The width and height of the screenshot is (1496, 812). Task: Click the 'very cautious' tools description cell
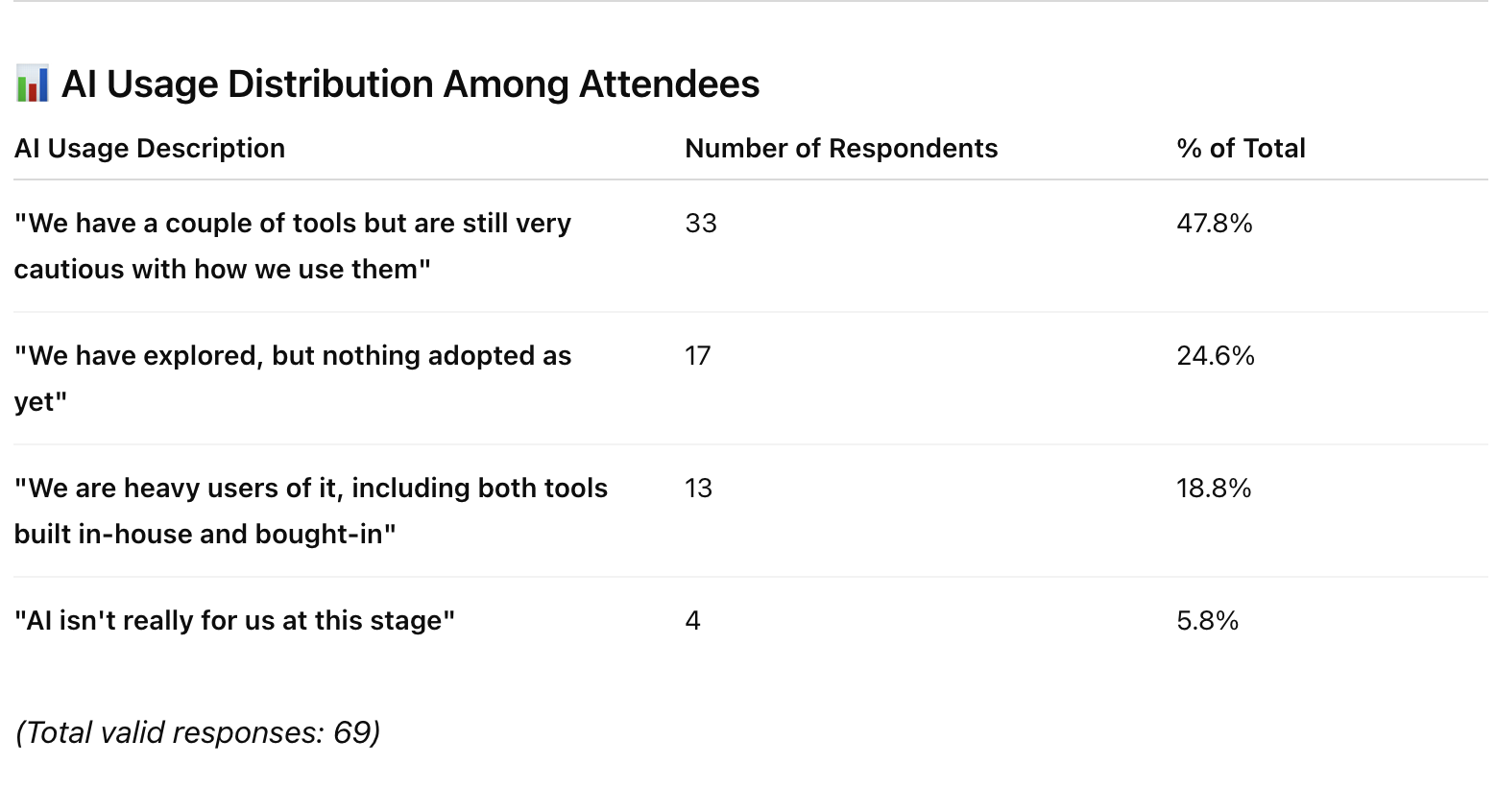coord(293,247)
